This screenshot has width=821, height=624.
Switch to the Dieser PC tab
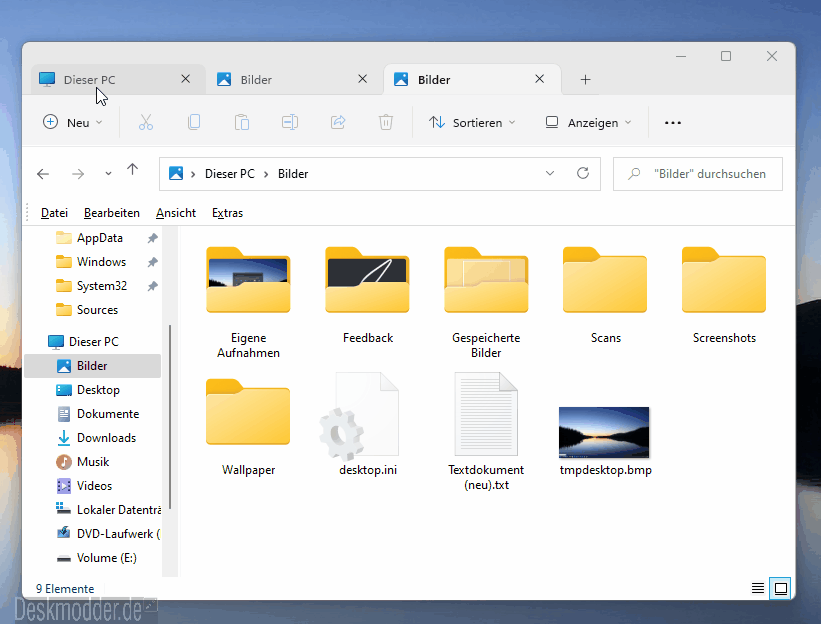(x=118, y=80)
